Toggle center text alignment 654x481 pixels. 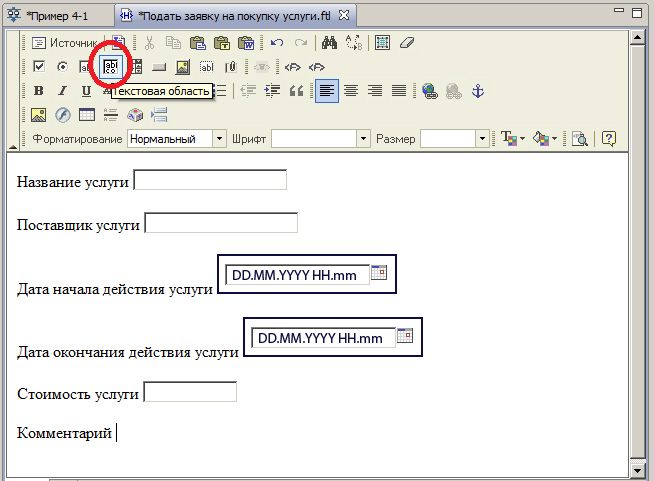351,91
